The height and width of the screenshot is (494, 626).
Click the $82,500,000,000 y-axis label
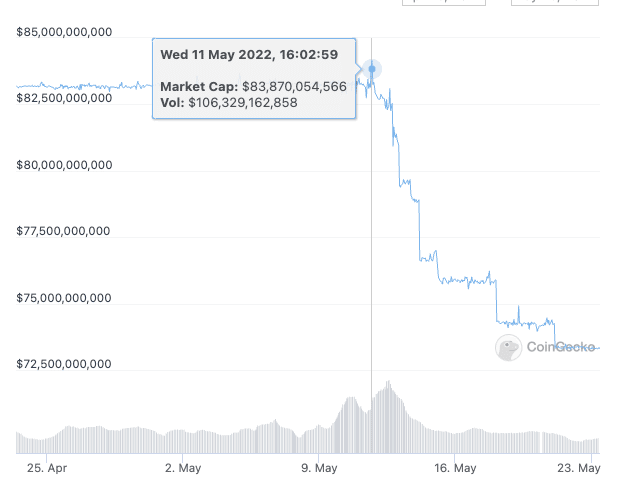[x=64, y=99]
